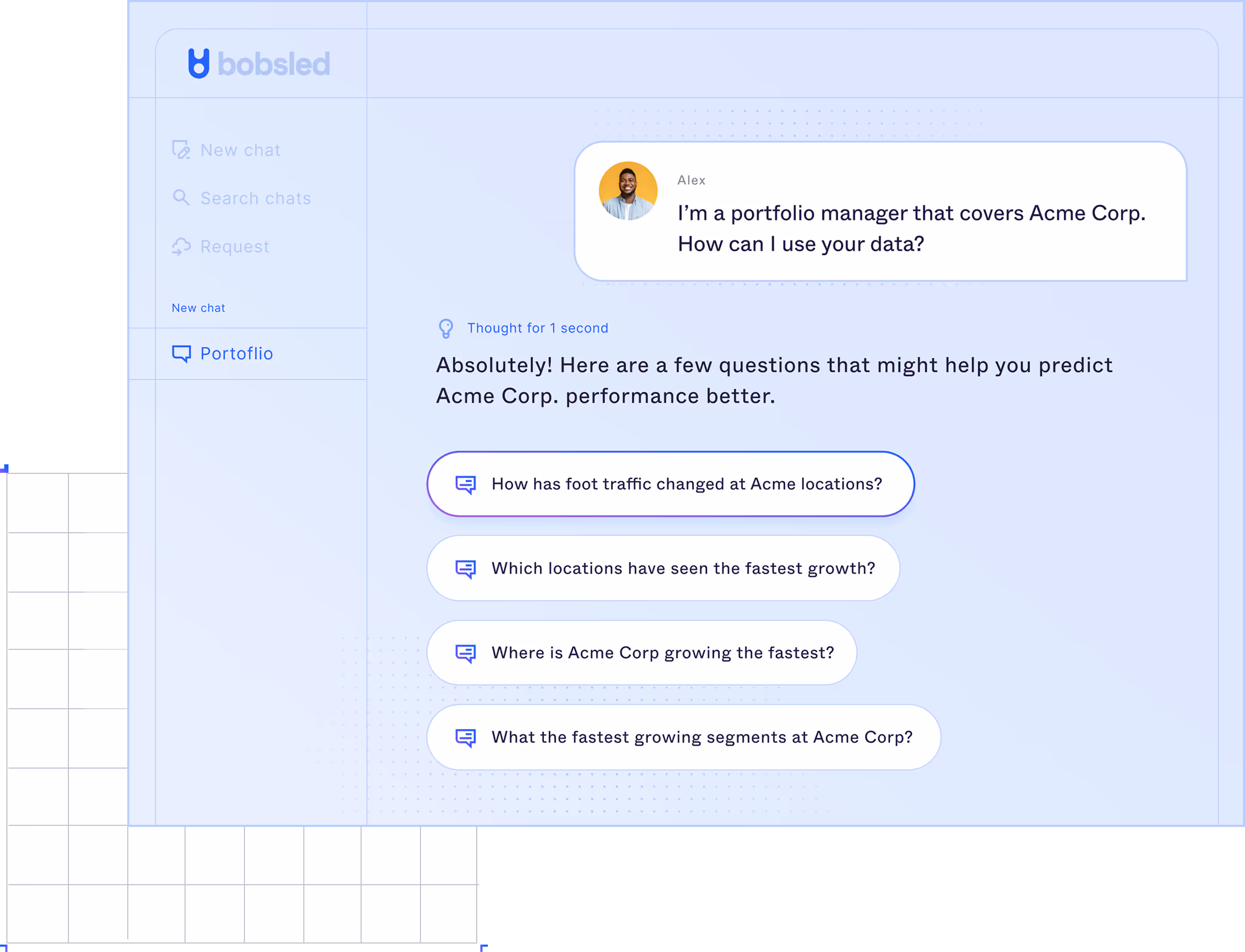Open the Request sidebar item
The height and width of the screenshot is (952, 1245).
pyautogui.click(x=234, y=246)
